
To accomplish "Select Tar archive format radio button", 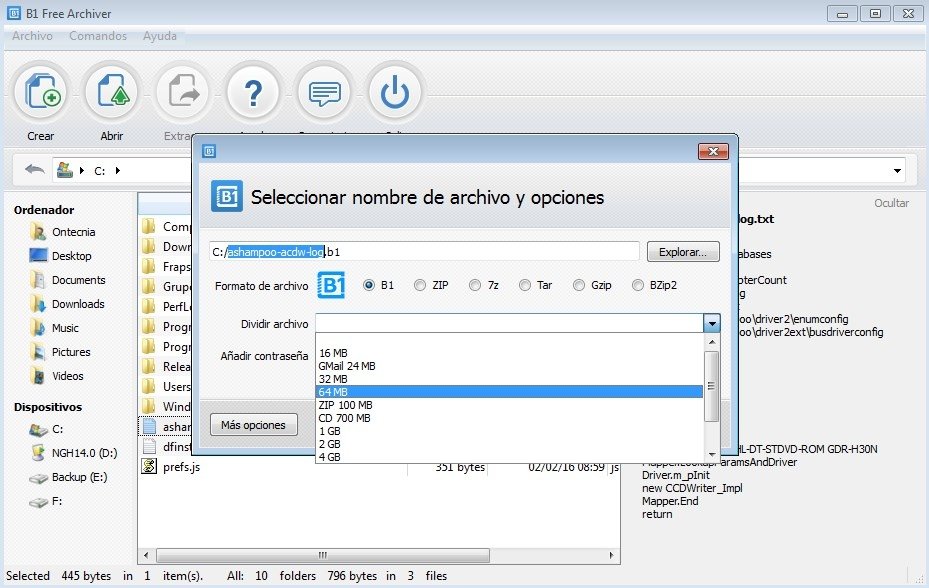I will (525, 285).
